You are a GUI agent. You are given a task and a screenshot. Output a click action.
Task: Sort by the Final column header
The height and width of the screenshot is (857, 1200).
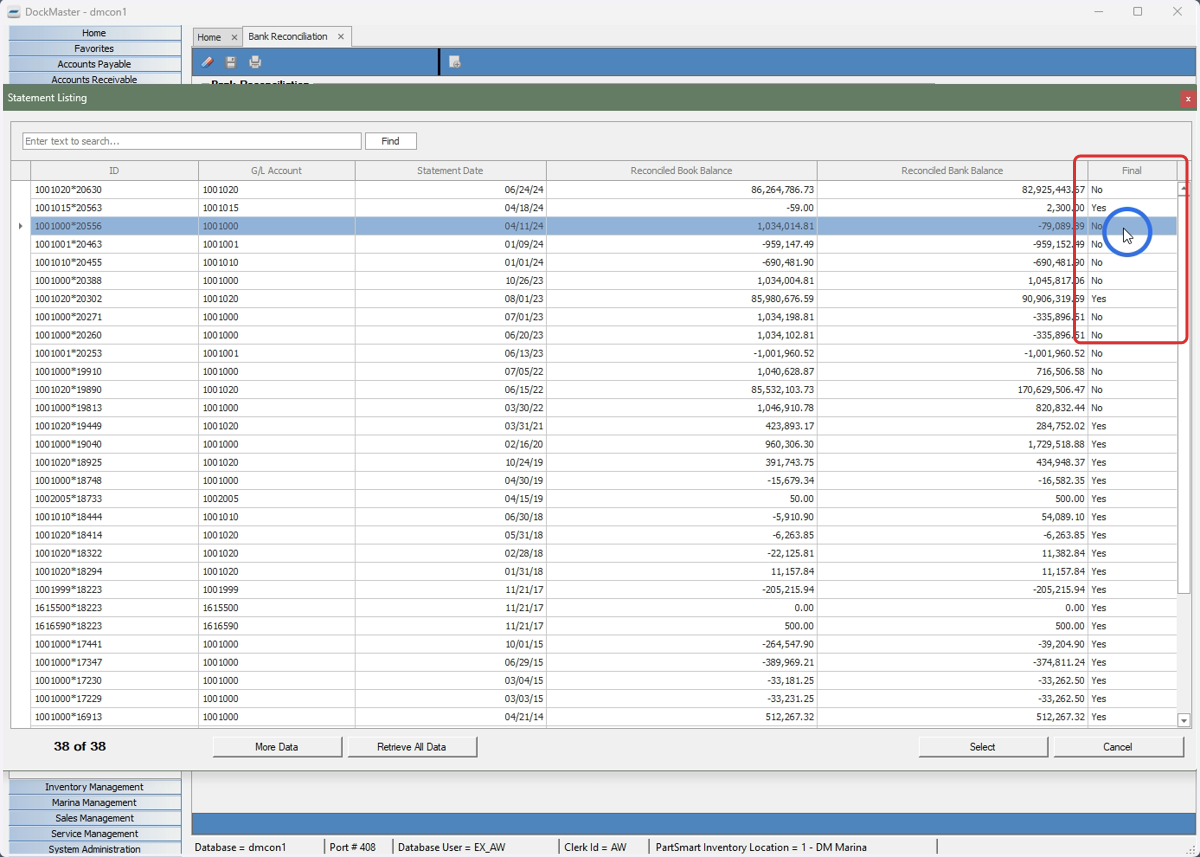pyautogui.click(x=1131, y=170)
